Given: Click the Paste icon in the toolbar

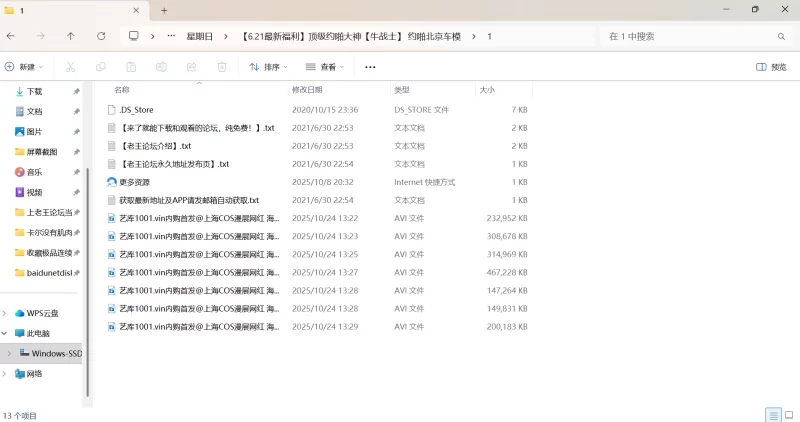Looking at the screenshot, I should 131,67.
